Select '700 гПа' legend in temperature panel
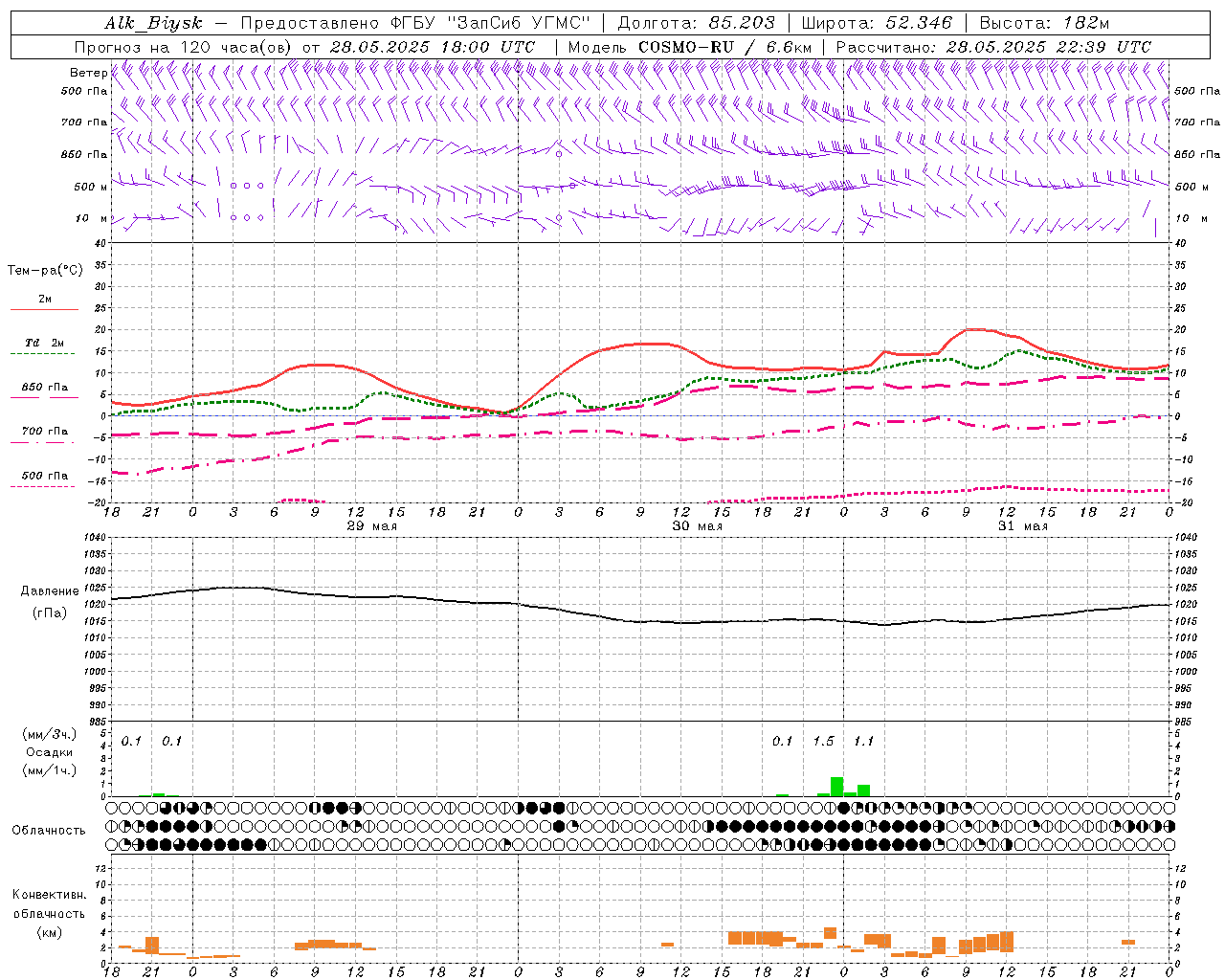 click(x=45, y=432)
